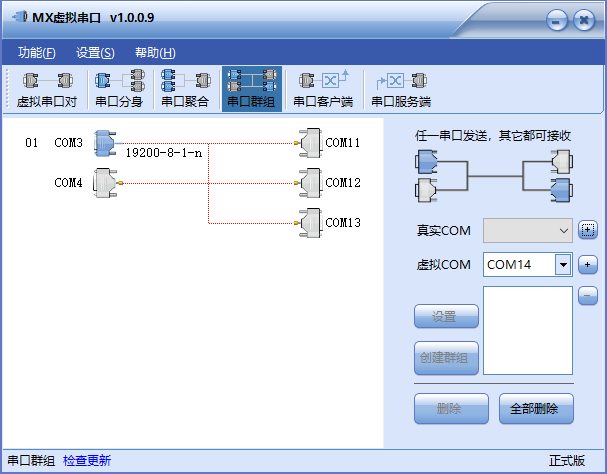The image size is (607, 474).
Task: Click the blue COM3 port connector icon
Action: point(105,143)
